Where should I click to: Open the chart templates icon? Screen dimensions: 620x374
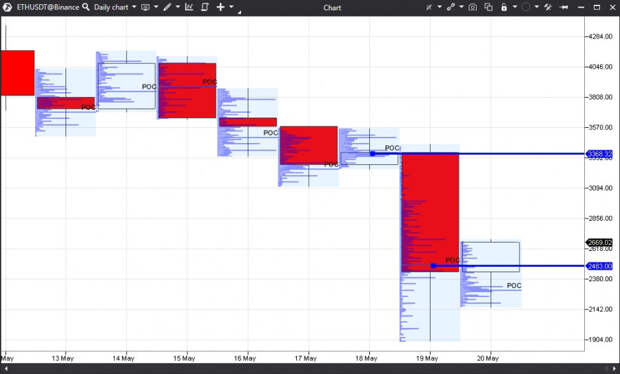pyautogui.click(x=204, y=7)
